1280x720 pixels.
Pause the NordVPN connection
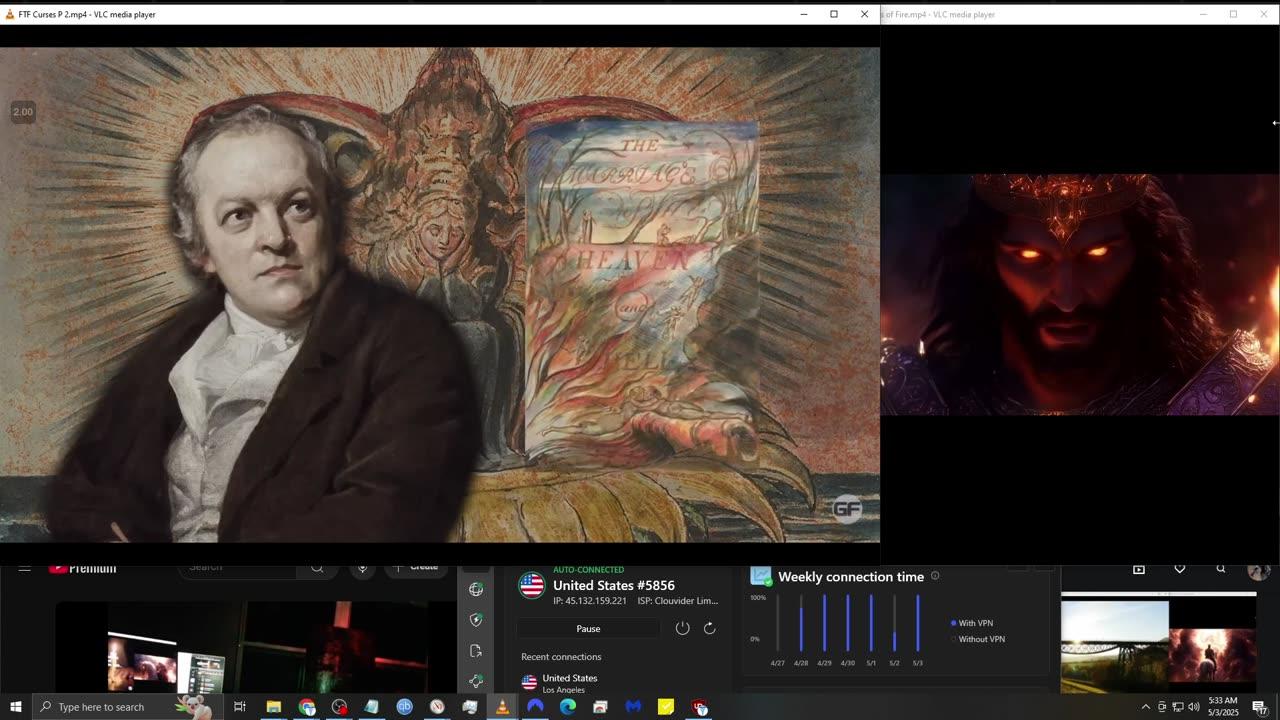588,629
